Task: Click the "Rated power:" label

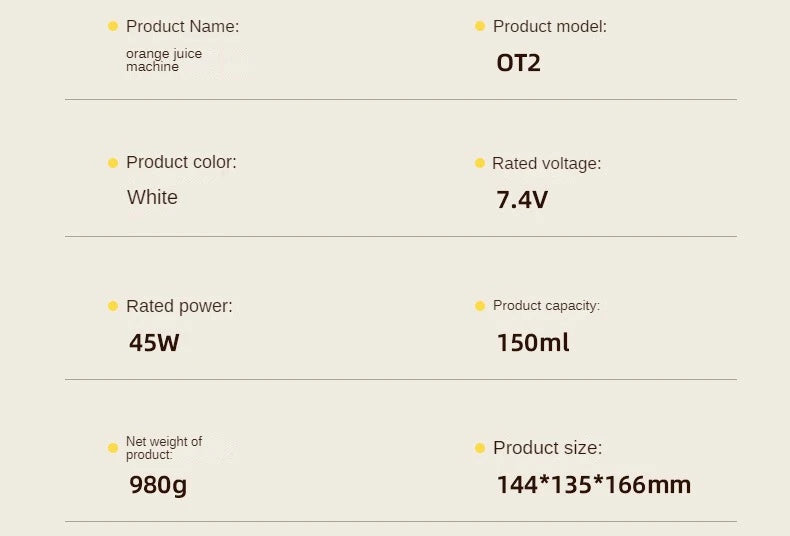Action: click(179, 306)
